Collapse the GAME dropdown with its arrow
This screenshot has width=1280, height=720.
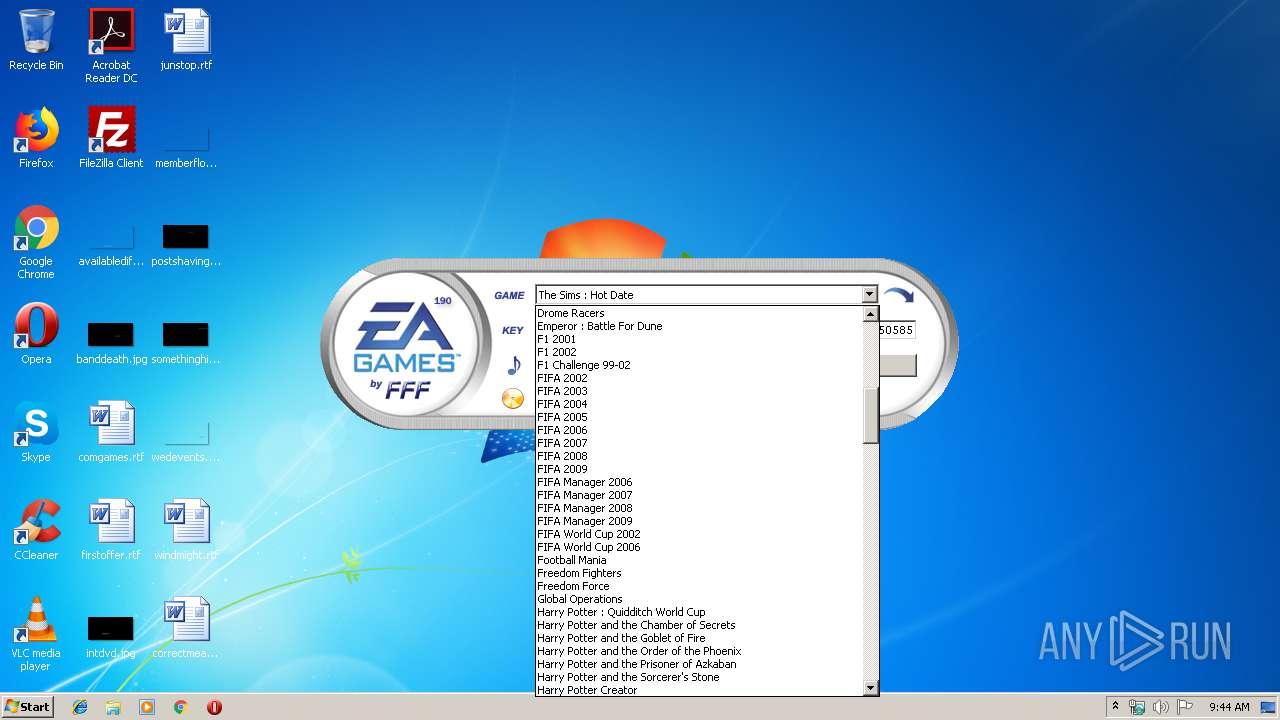[869, 295]
